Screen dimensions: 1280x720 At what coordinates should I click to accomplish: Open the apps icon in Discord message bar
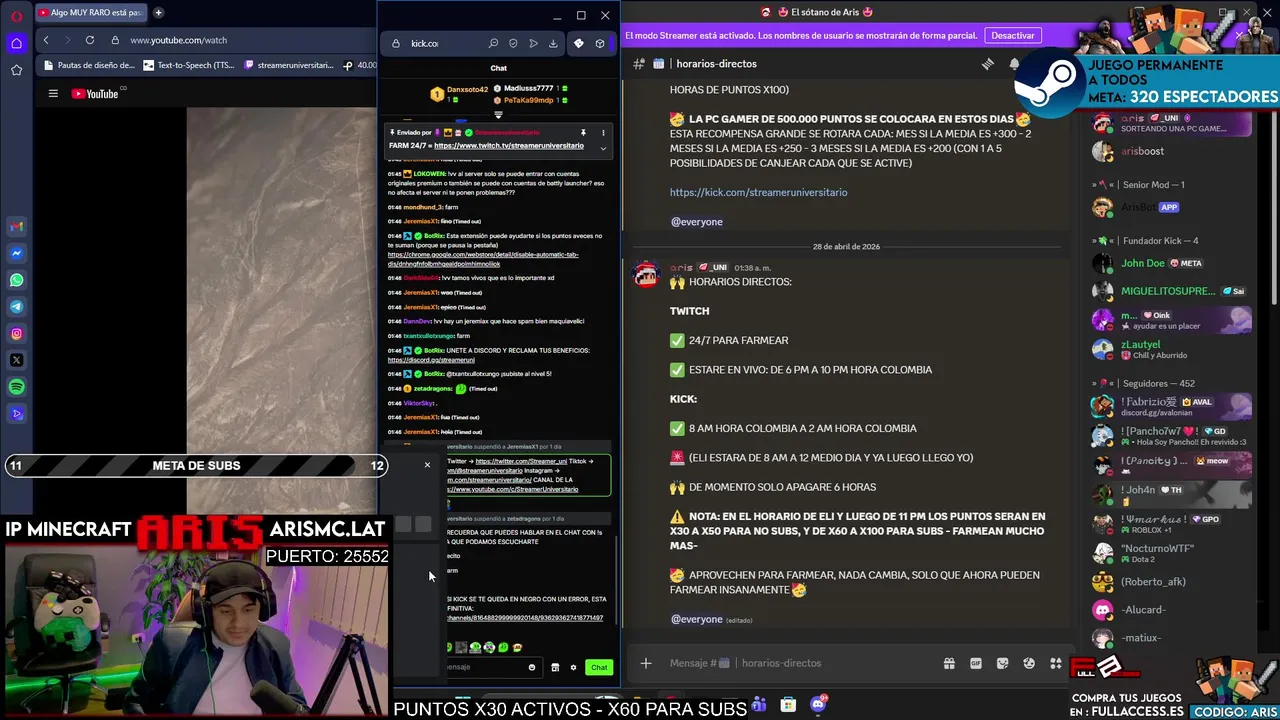pyautogui.click(x=1056, y=663)
